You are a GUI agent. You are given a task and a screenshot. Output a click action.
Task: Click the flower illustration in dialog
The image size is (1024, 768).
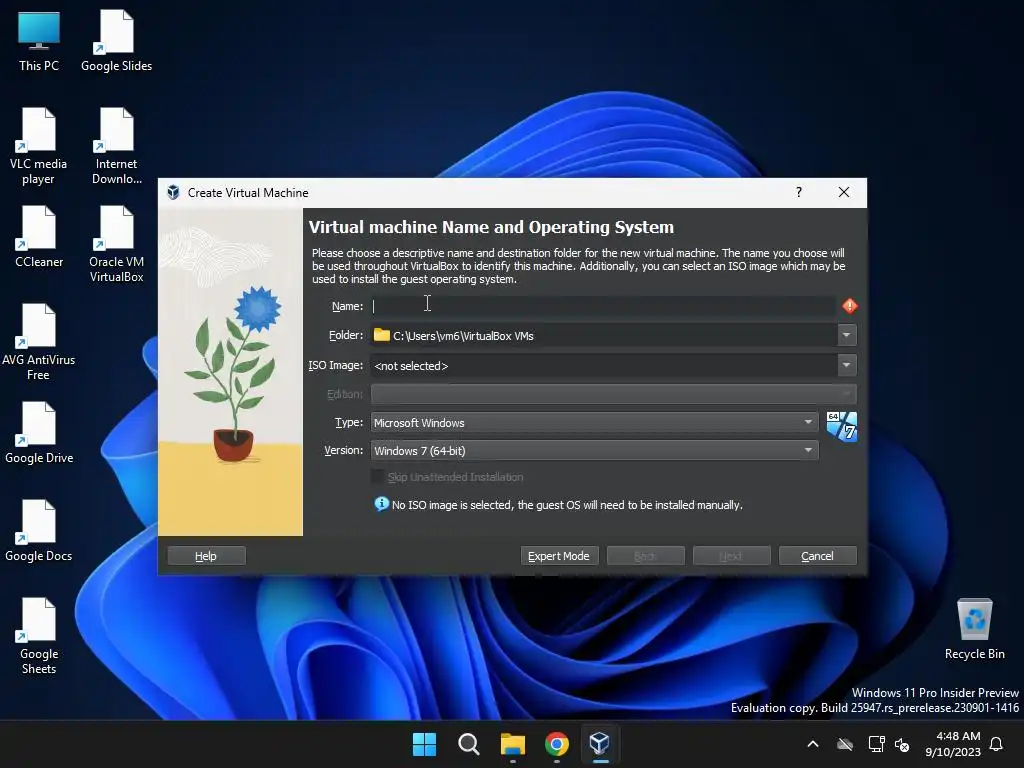pyautogui.click(x=231, y=372)
